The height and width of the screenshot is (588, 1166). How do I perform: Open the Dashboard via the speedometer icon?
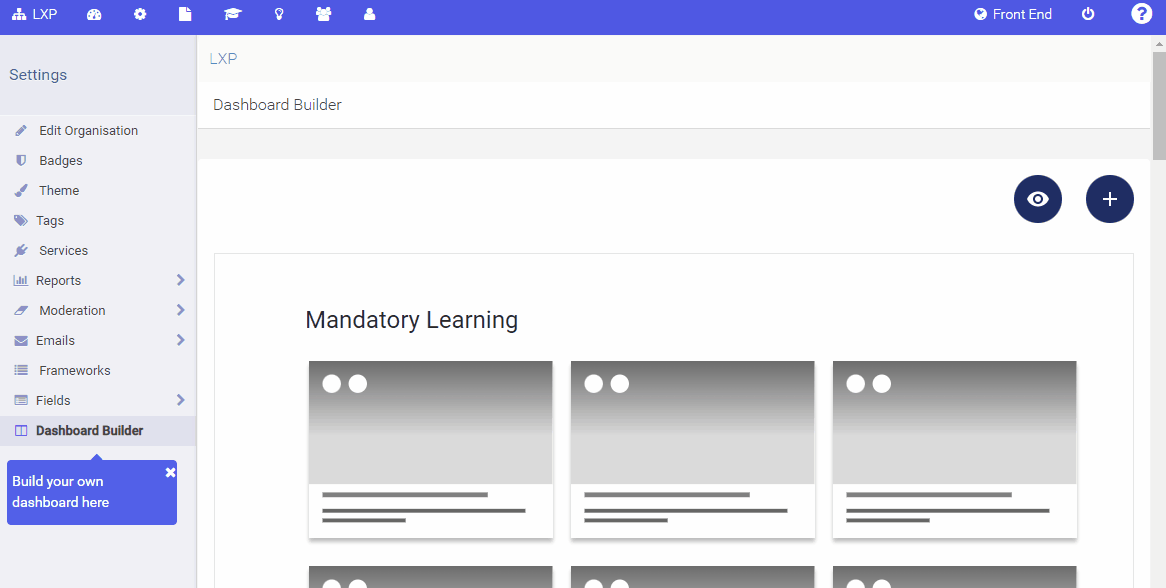(x=94, y=14)
